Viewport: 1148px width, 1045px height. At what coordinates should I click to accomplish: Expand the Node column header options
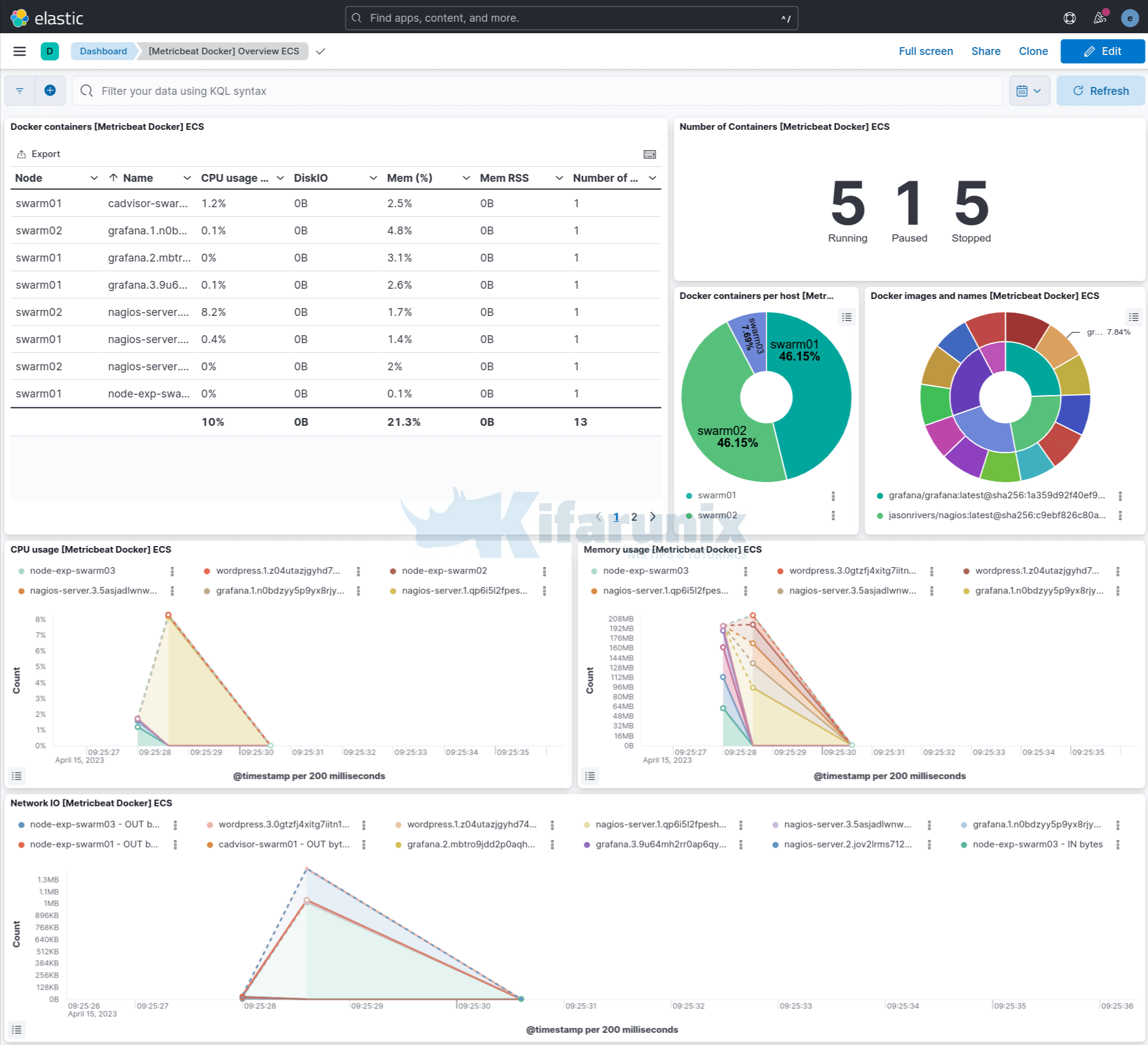(x=94, y=178)
